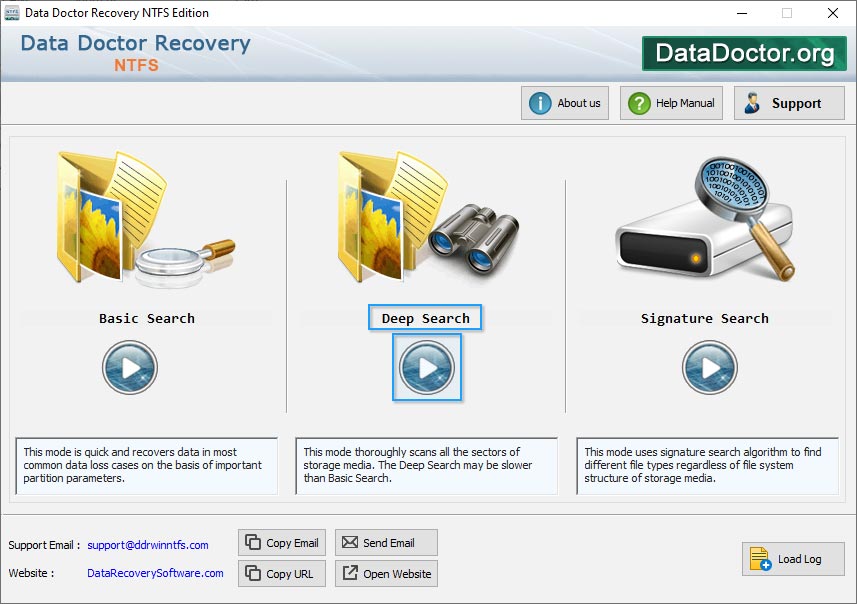This screenshot has height=604, width=857.
Task: Start the Deep Search play button
Action: 426,367
